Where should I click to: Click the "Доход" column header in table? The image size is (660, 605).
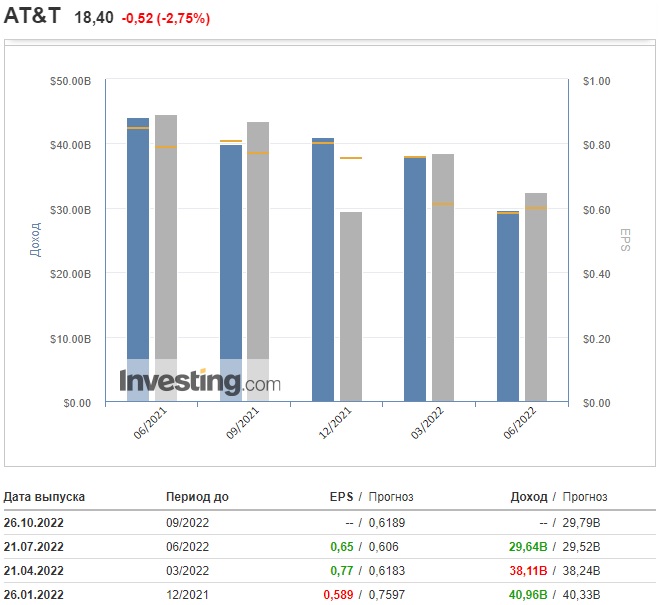click(x=529, y=497)
